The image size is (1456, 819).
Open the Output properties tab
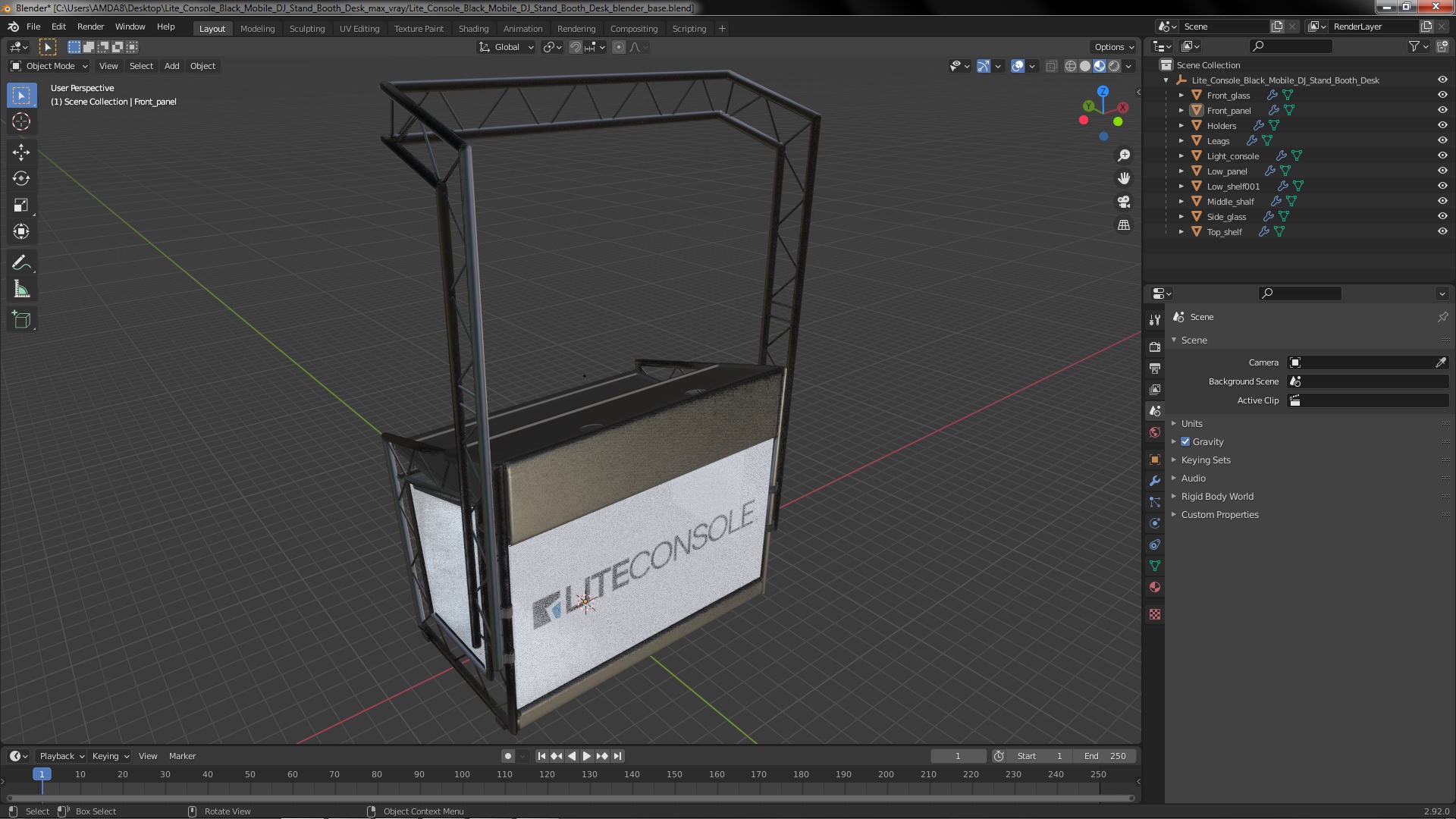click(x=1155, y=368)
